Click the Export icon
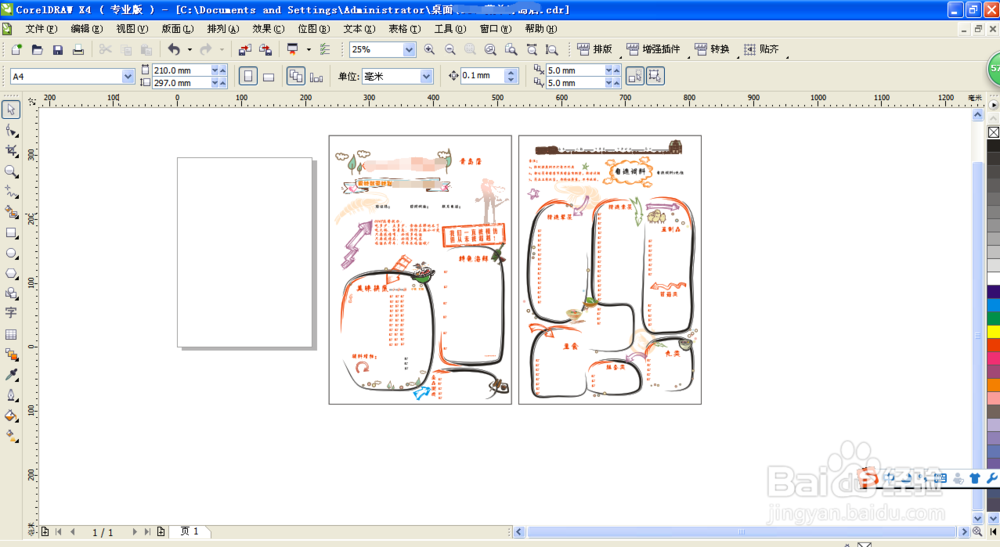The image size is (1000, 547). tap(266, 49)
